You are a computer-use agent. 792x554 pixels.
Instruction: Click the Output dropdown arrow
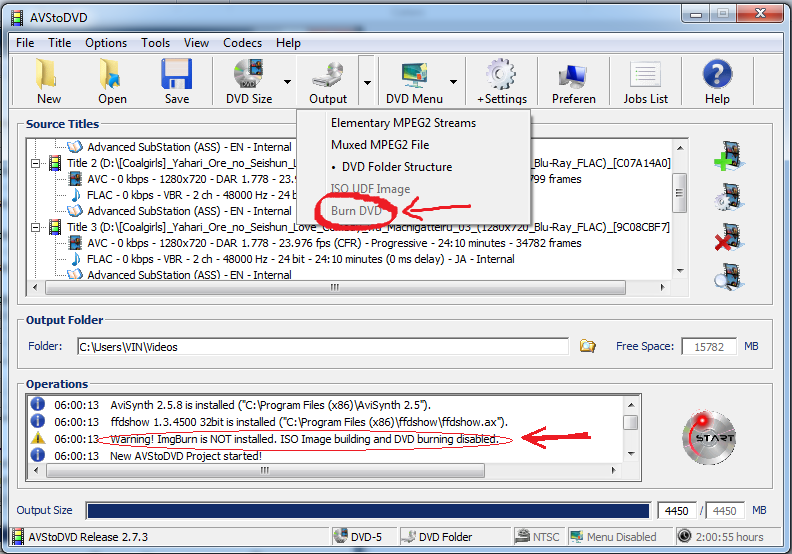(x=367, y=82)
